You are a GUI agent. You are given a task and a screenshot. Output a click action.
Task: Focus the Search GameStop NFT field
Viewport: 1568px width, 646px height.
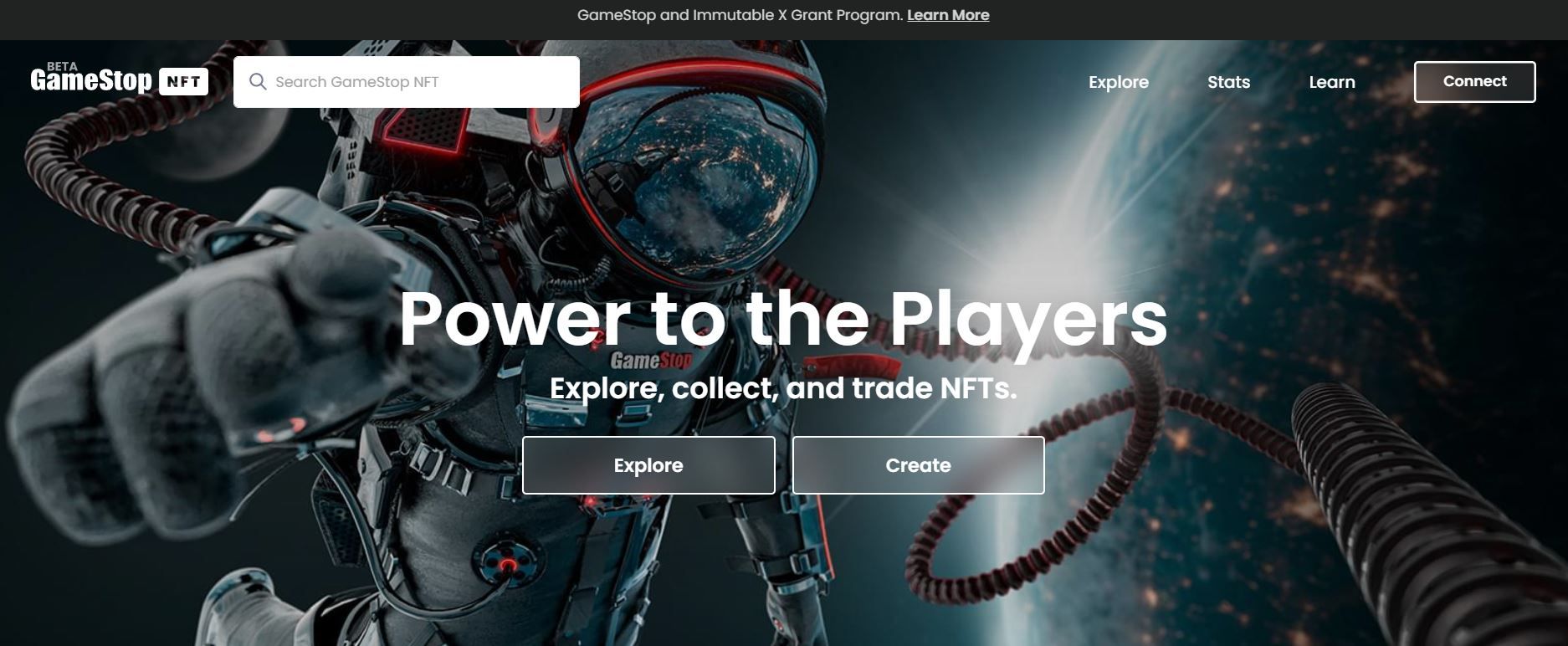[407, 82]
